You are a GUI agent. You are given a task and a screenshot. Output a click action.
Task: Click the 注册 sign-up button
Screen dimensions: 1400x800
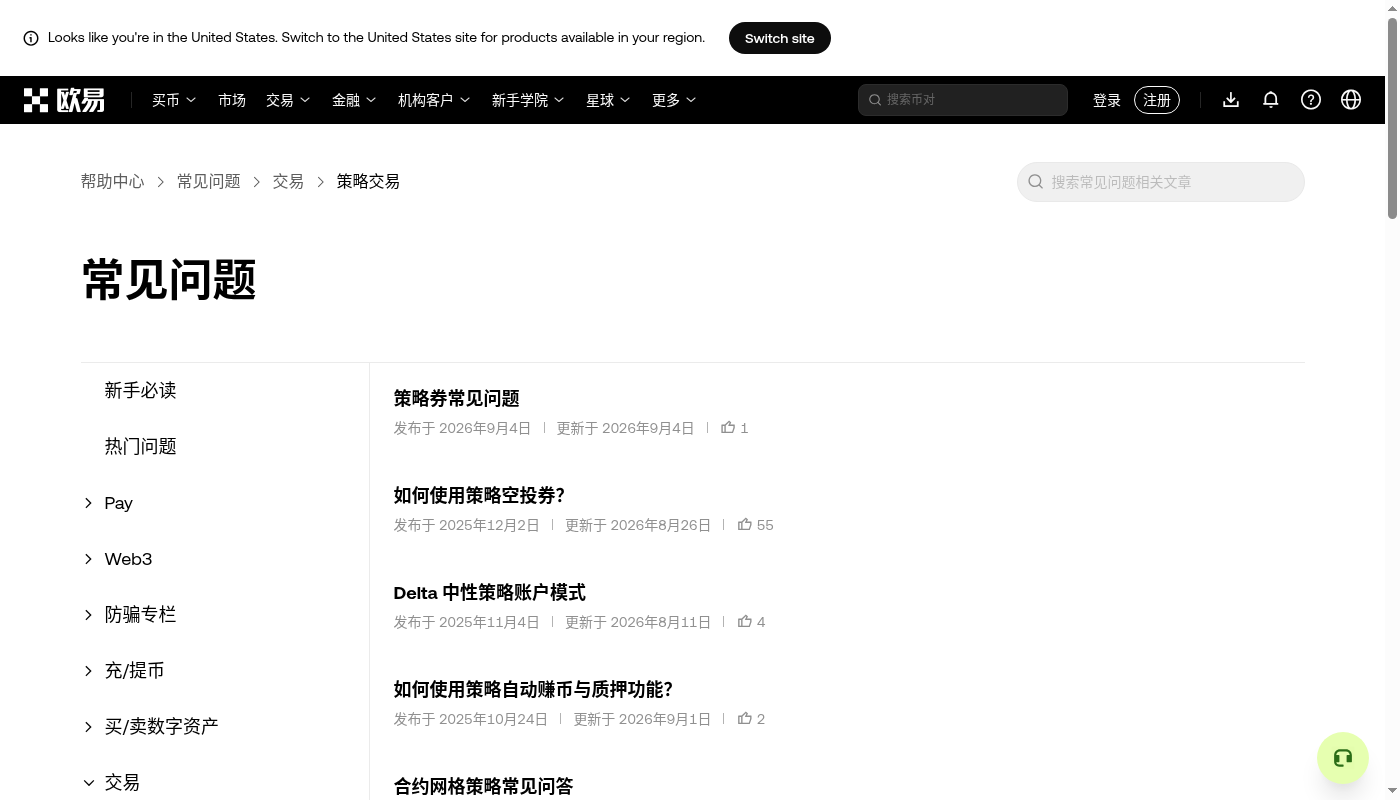1157,100
